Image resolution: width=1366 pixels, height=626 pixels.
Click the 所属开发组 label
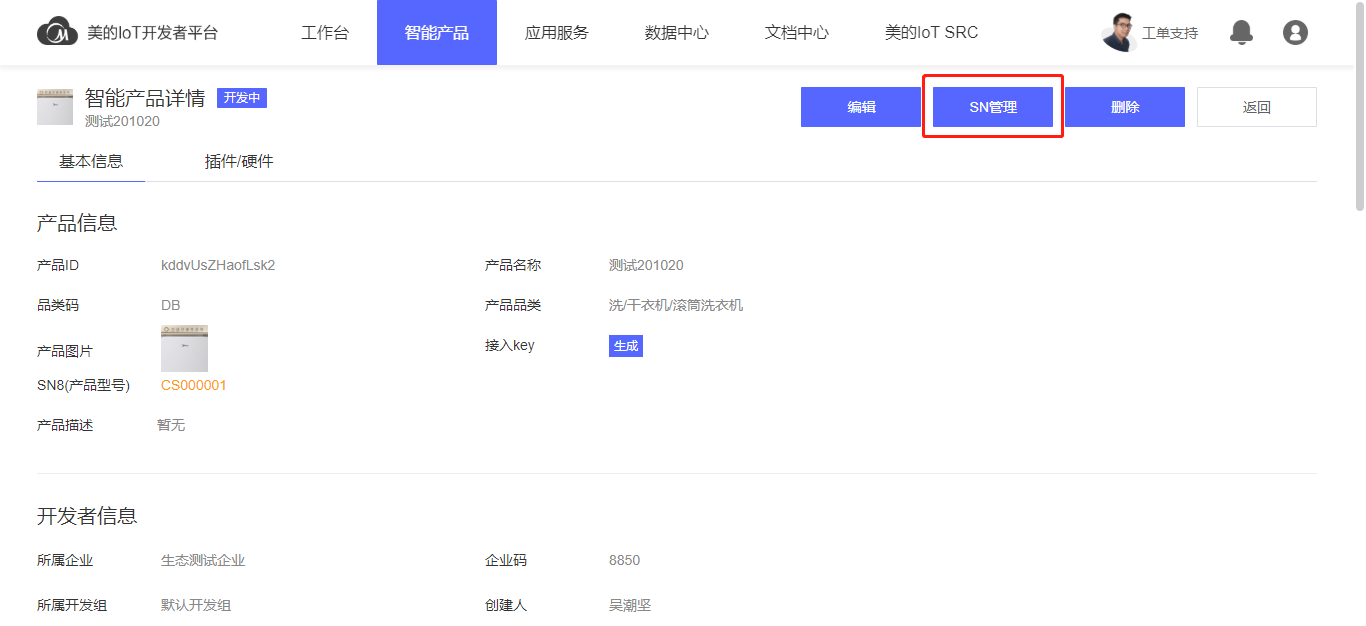tap(72, 605)
